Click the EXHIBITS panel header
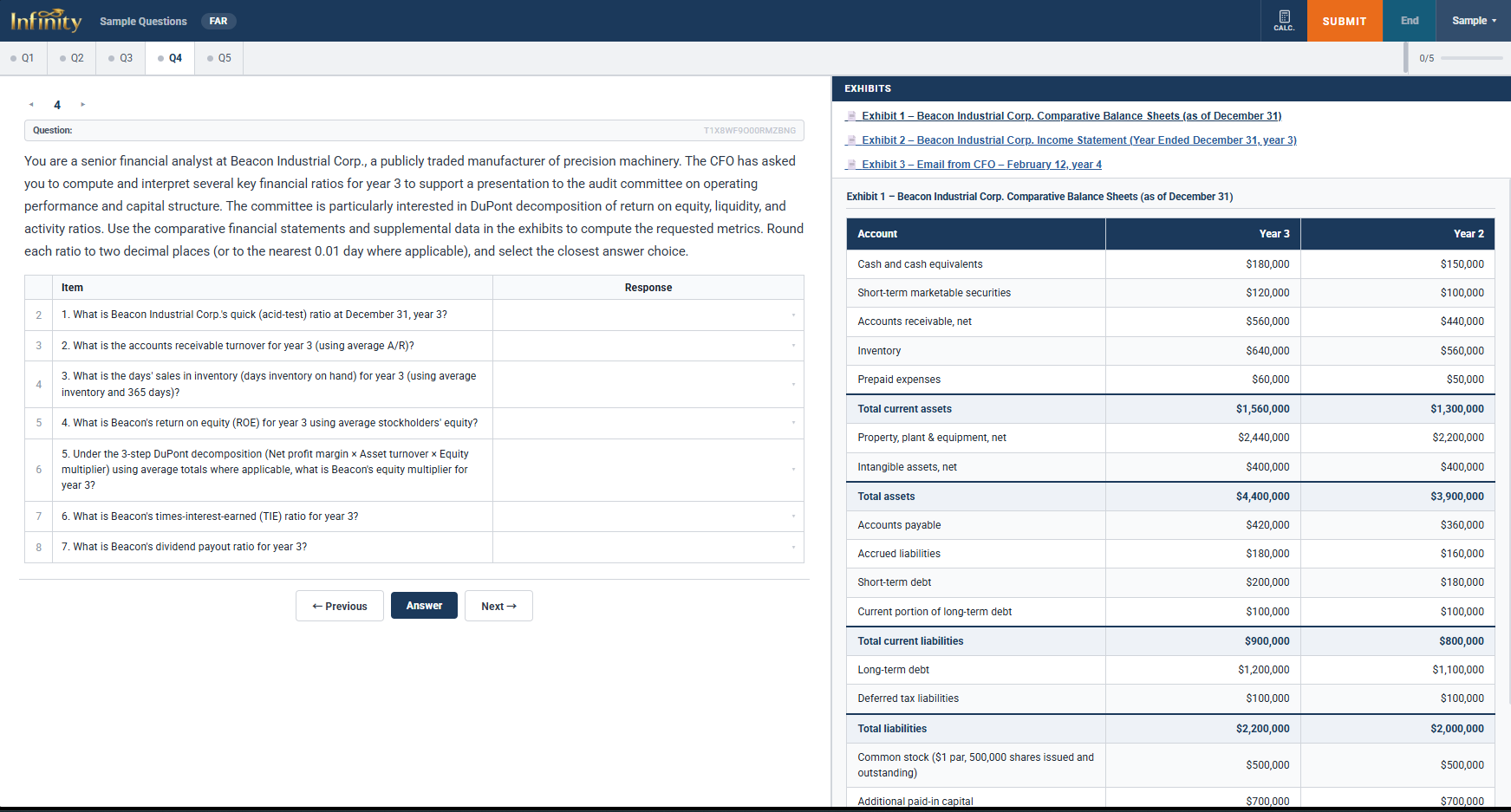1511x812 pixels. [x=1171, y=88]
